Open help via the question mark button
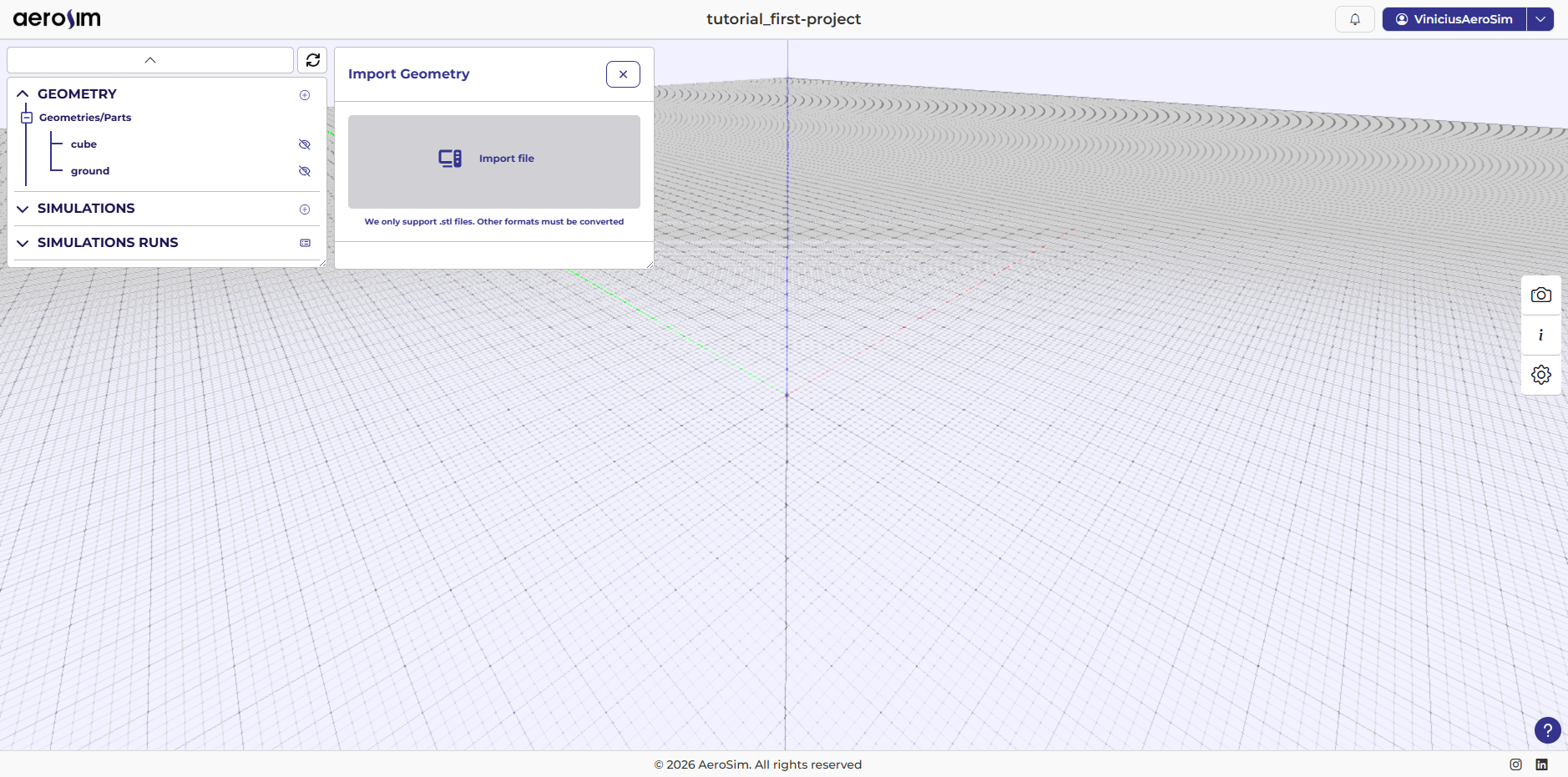Viewport: 1568px width, 777px height. 1547,730
